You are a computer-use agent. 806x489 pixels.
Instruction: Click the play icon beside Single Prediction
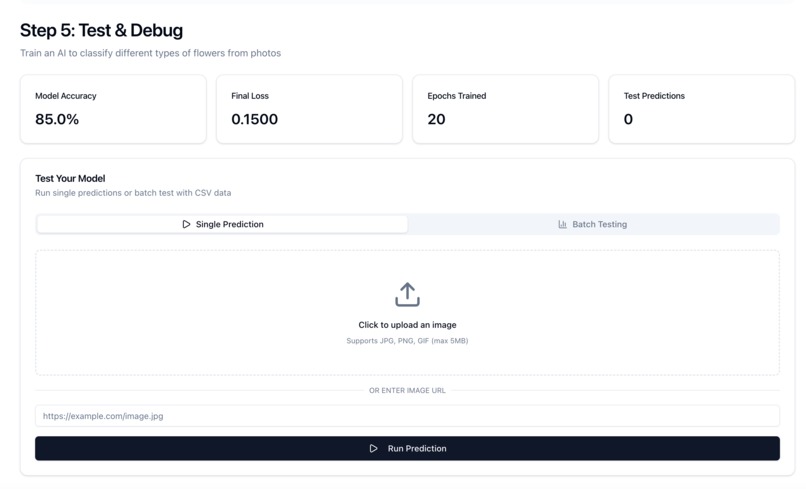(x=186, y=224)
